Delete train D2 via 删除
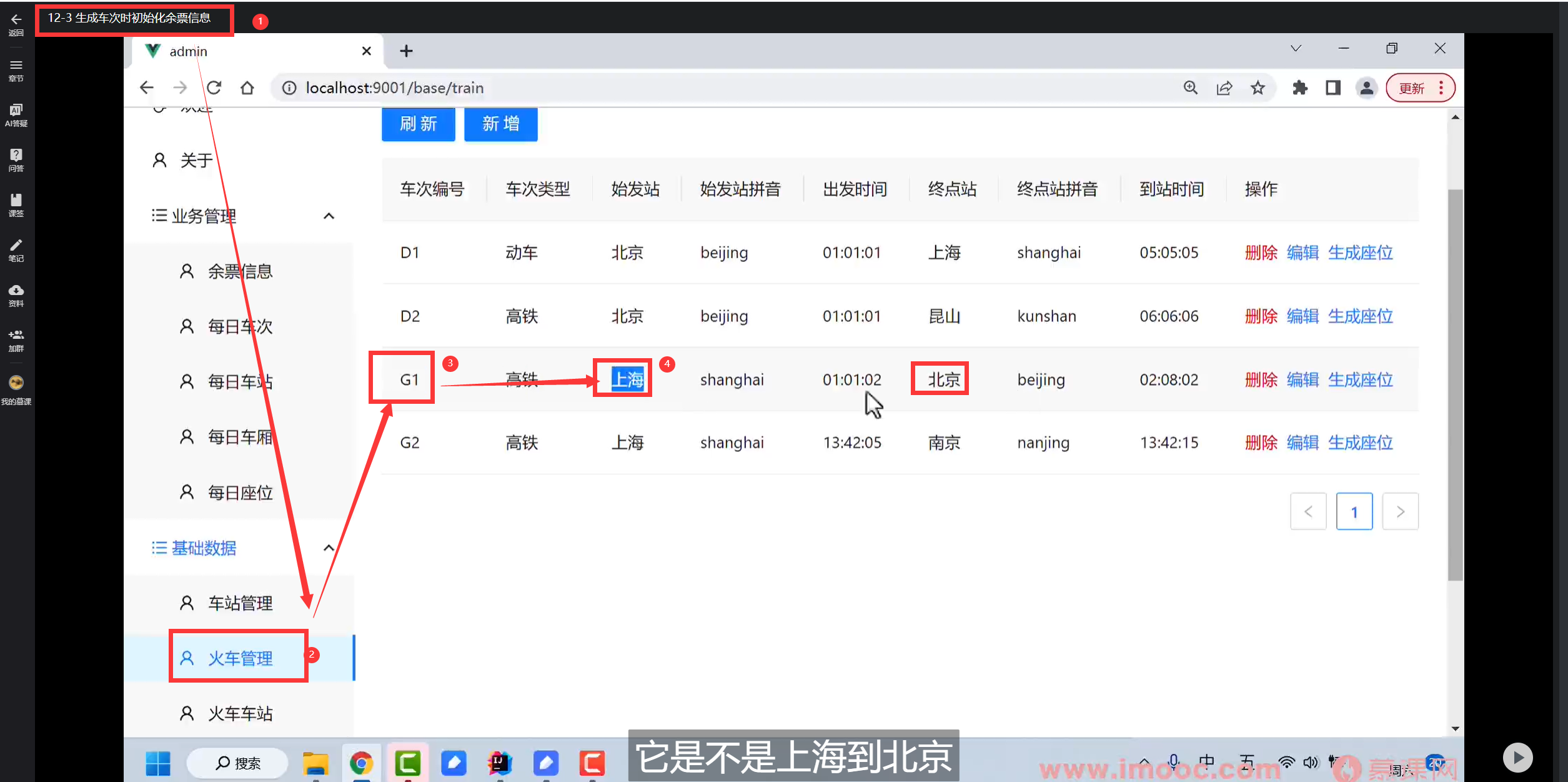 1261,316
